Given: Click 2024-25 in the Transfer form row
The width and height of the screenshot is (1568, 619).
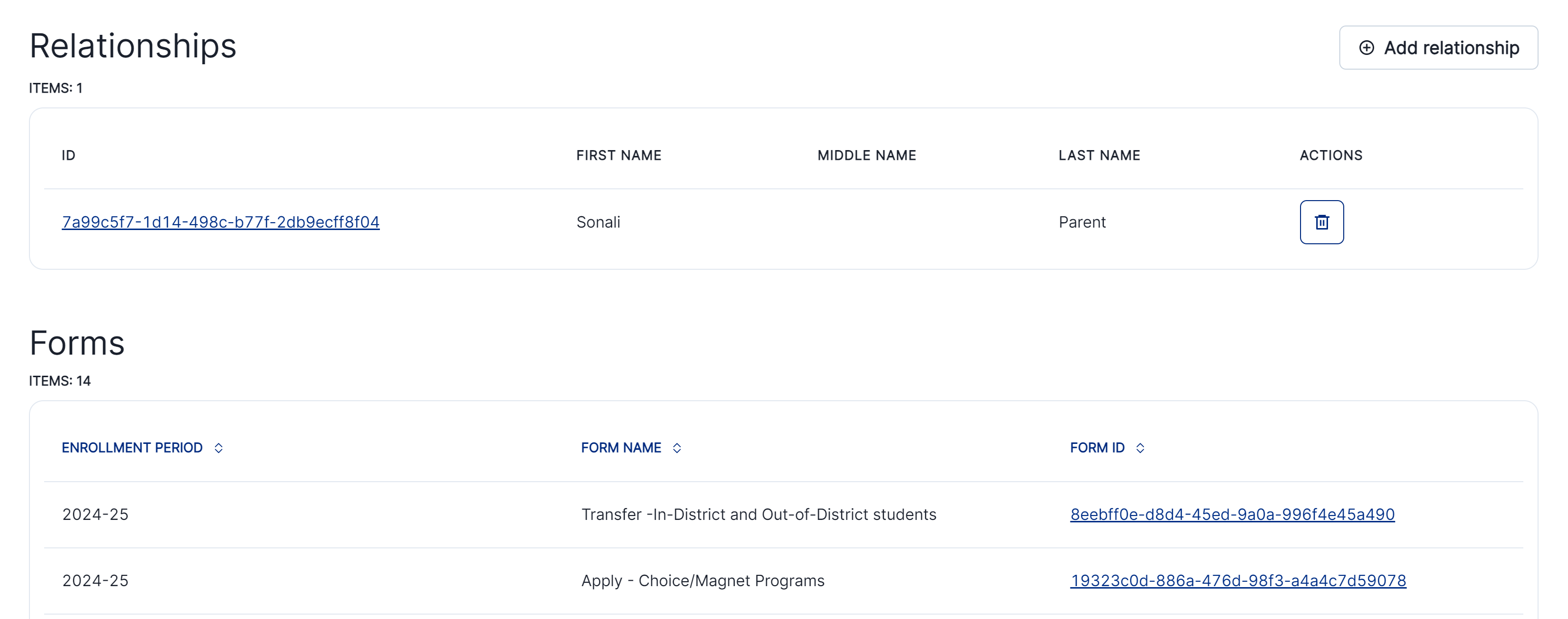Looking at the screenshot, I should 96,515.
